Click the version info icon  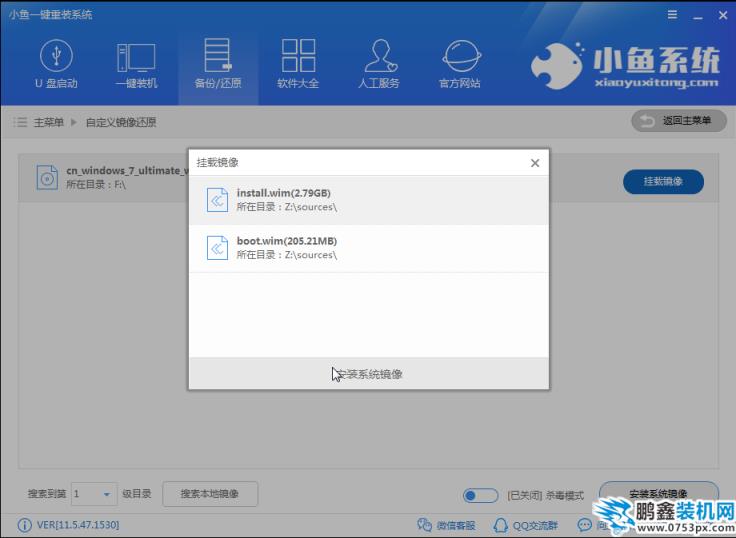24,525
